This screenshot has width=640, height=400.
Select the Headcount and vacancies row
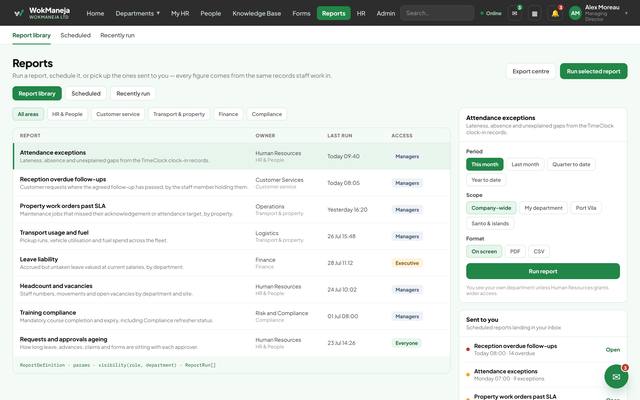coord(231,289)
